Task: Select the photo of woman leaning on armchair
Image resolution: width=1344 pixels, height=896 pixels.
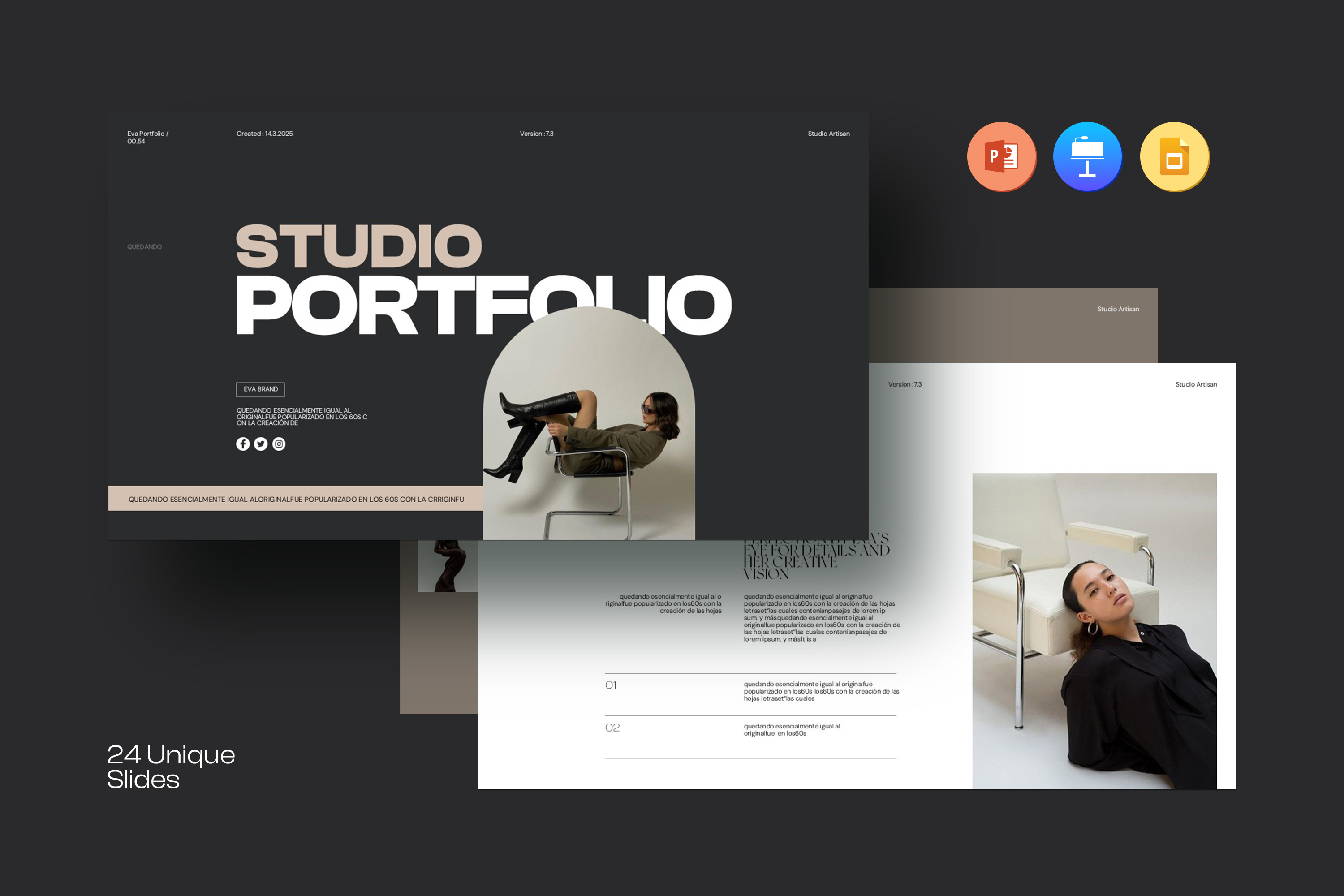Action: 1094,631
